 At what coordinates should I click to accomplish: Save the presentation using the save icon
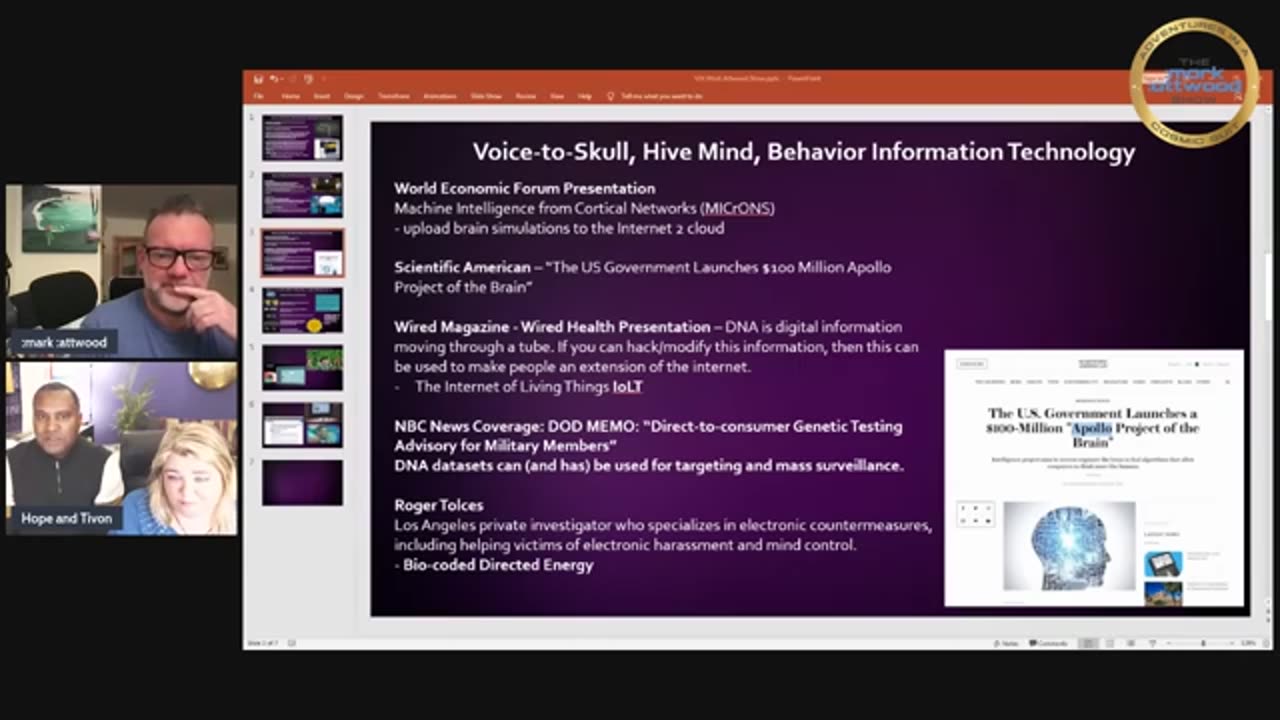(258, 79)
